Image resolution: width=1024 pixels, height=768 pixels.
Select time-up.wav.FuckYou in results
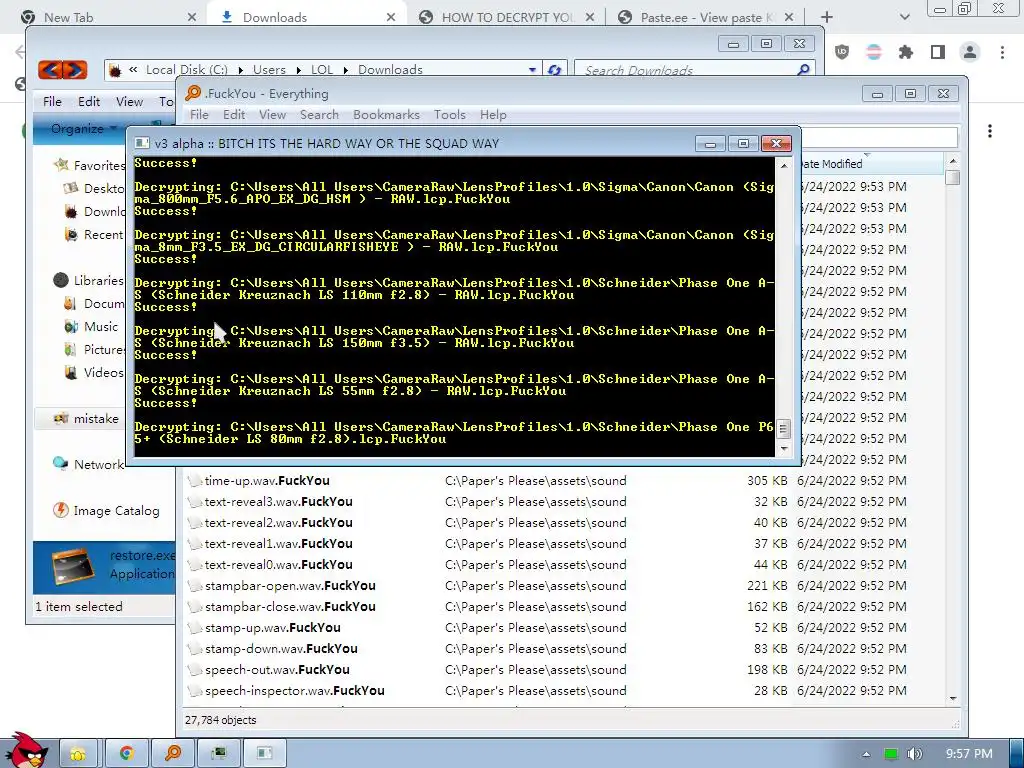267,481
